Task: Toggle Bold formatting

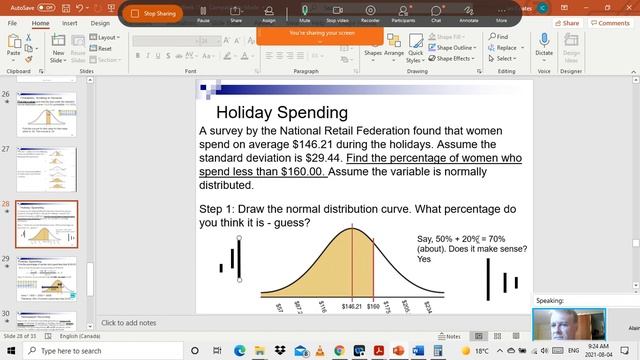Action: 138,56
